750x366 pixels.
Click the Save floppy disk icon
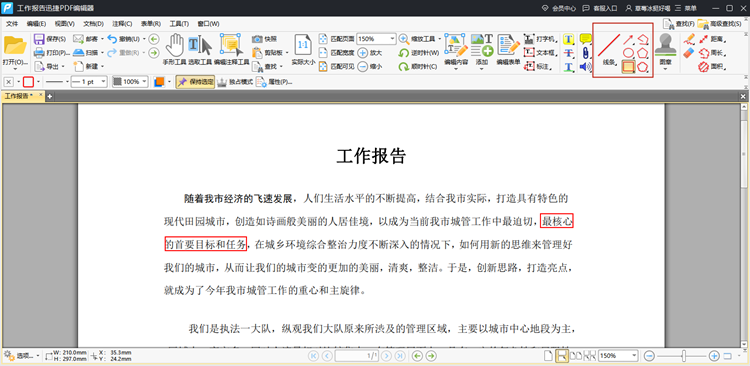coord(39,39)
